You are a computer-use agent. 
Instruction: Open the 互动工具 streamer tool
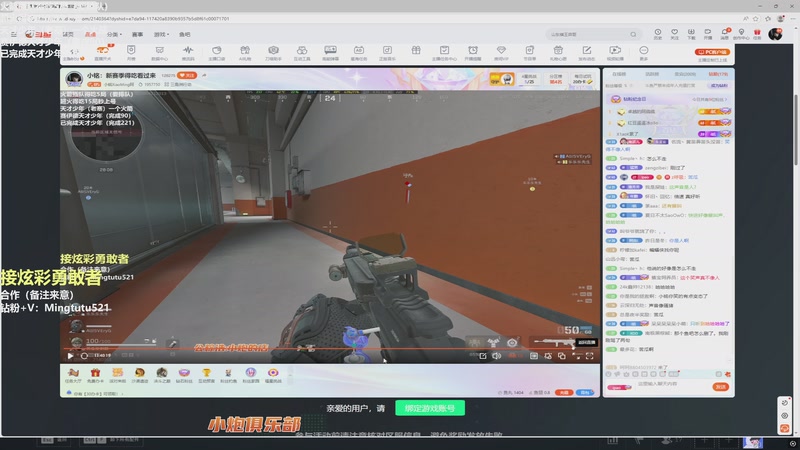302,53
